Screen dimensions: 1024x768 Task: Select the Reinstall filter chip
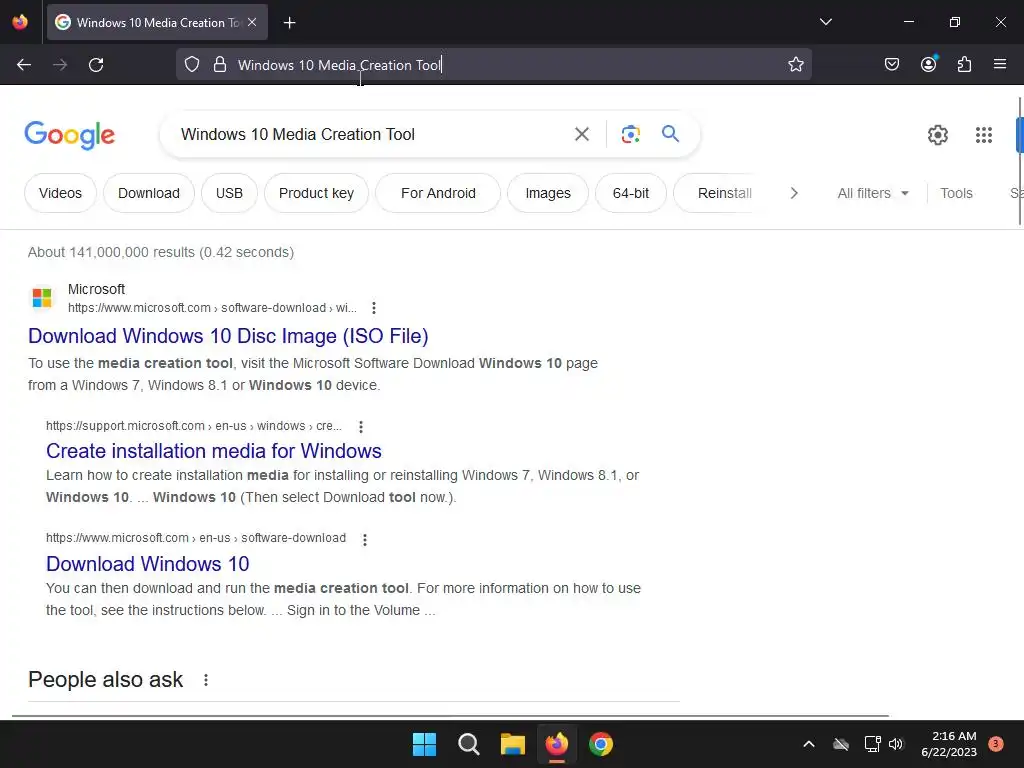[716, 193]
